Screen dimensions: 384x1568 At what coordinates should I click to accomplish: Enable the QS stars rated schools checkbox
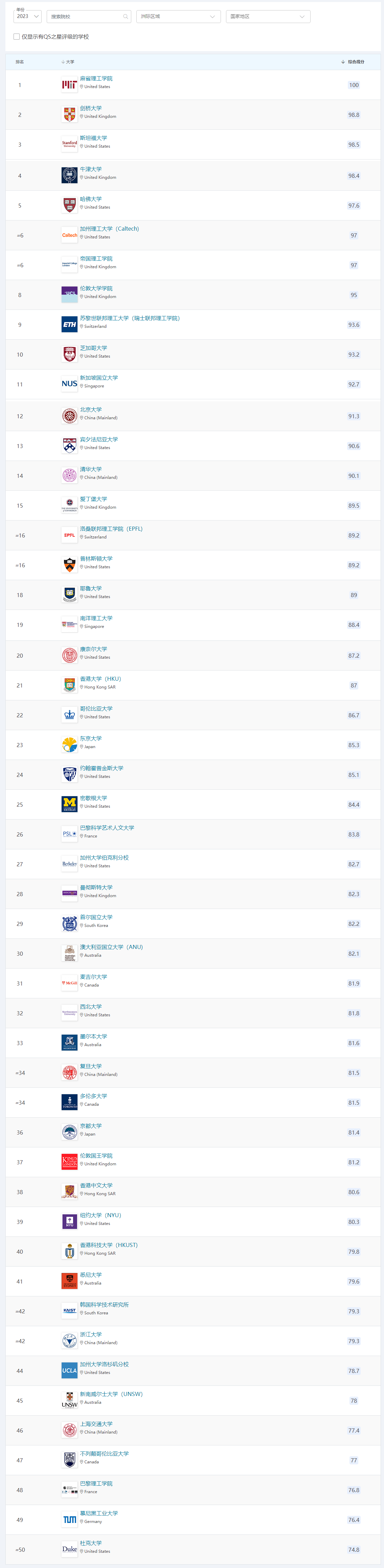17,37
